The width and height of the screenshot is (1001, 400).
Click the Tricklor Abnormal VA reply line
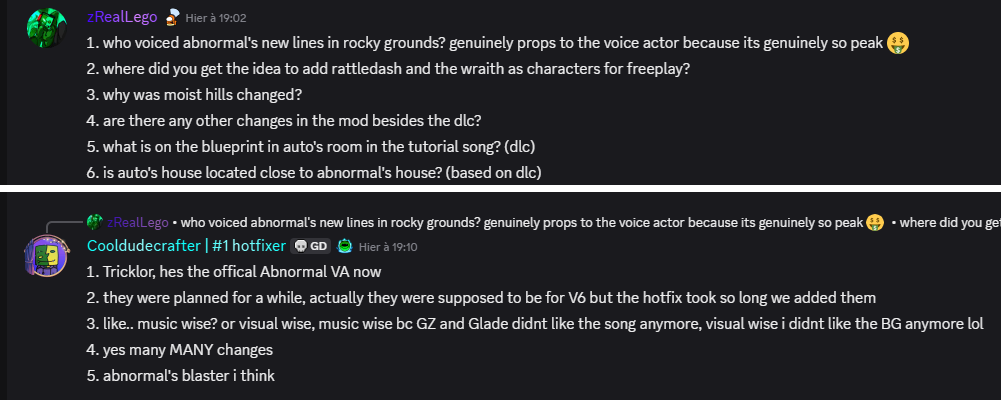235,272
